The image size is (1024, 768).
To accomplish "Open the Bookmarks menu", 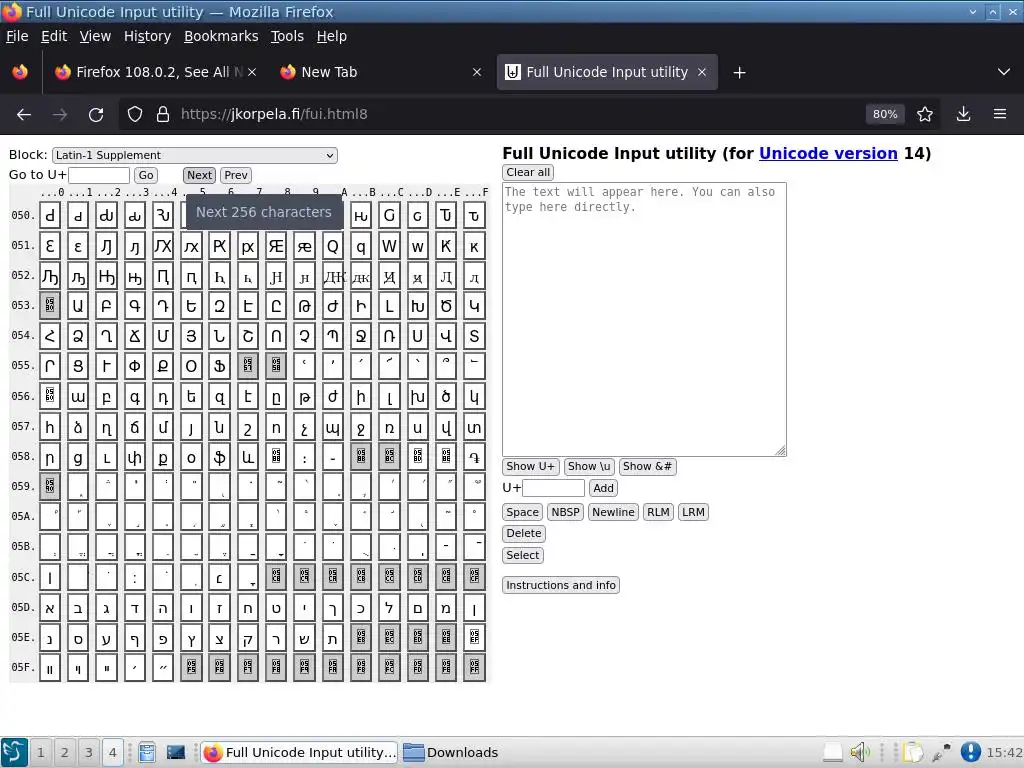I will (x=221, y=37).
